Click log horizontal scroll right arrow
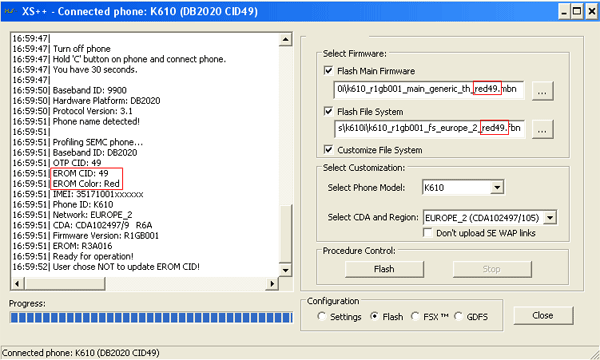The height and width of the screenshot is (360, 600). [272, 283]
